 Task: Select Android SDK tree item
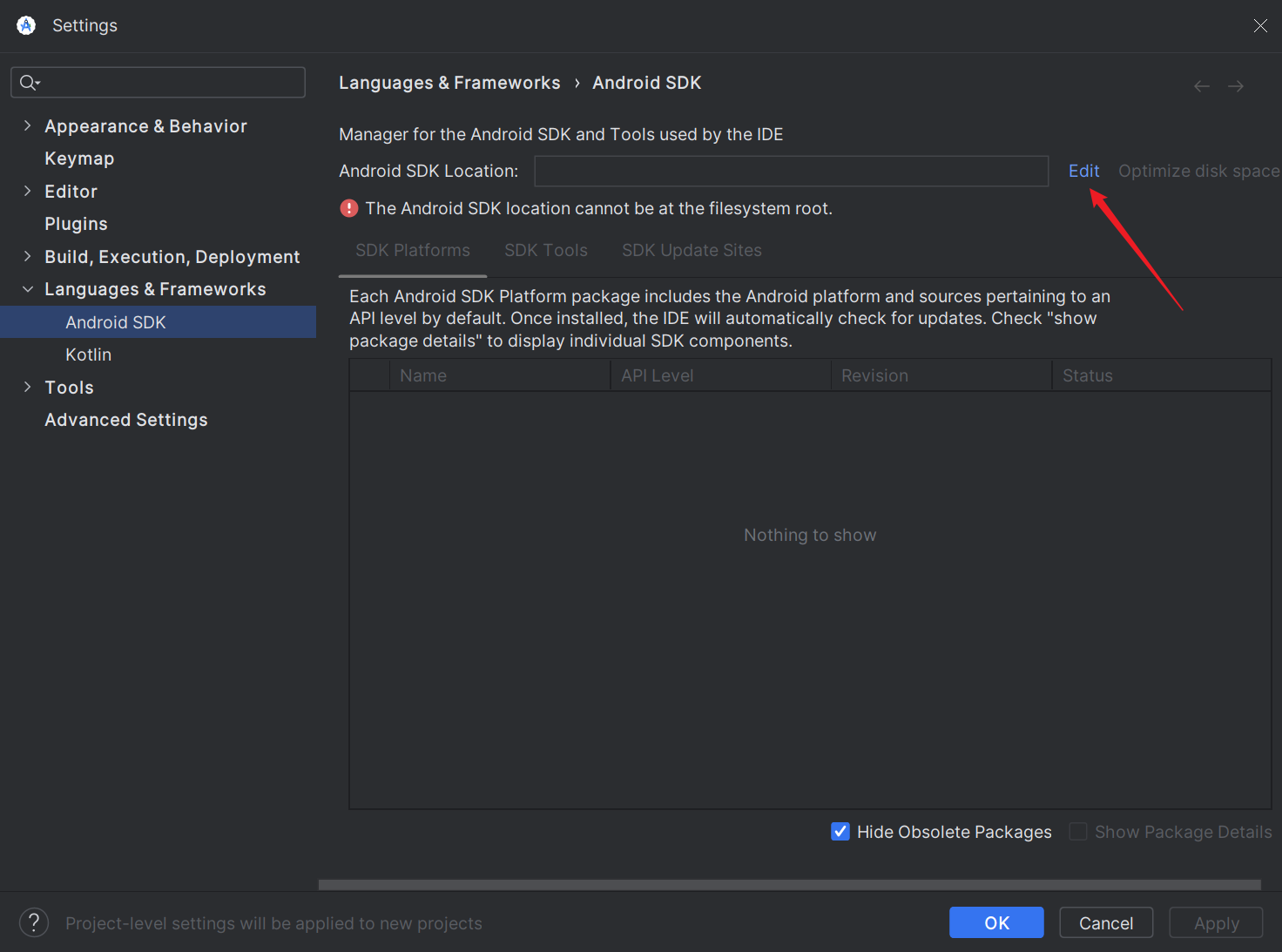point(158,322)
